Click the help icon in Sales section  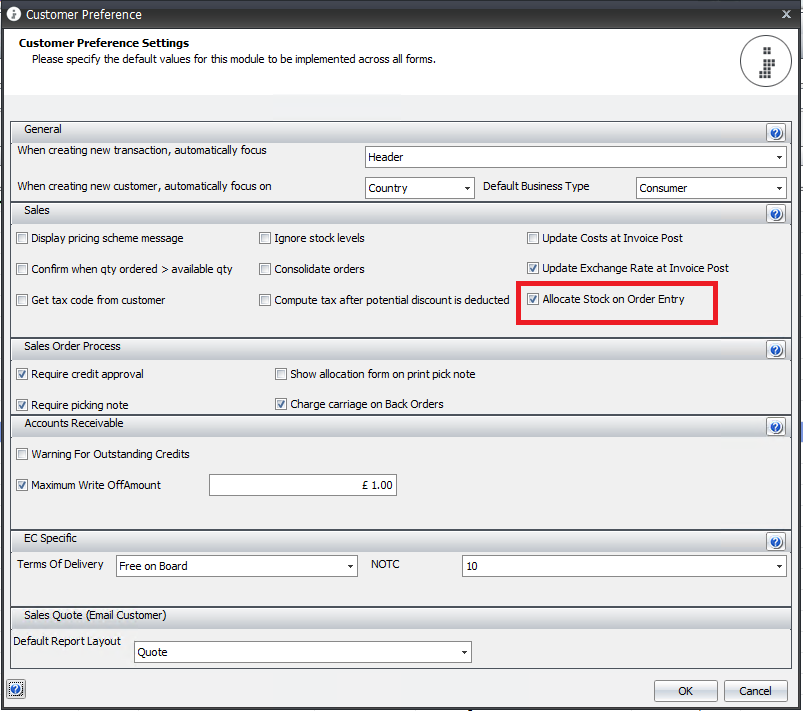coord(776,214)
